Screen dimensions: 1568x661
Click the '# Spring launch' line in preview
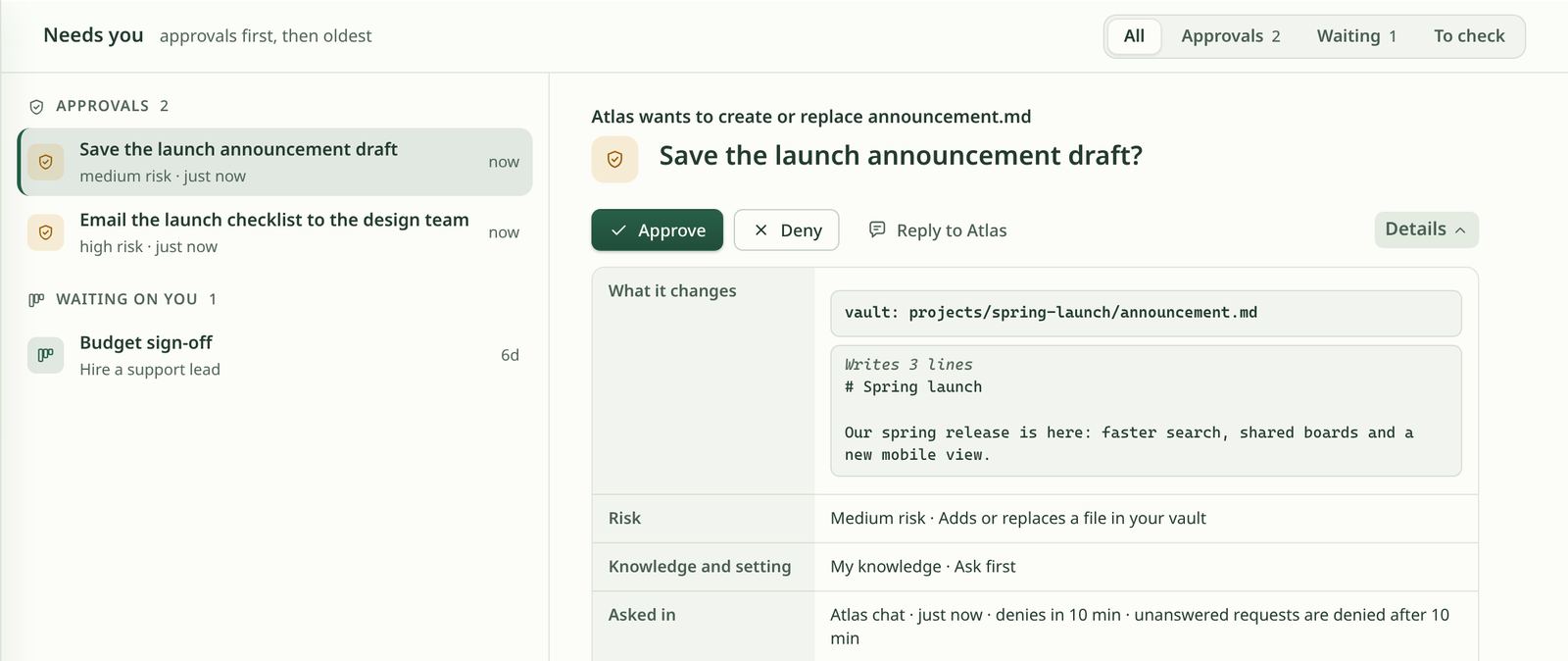pos(913,387)
